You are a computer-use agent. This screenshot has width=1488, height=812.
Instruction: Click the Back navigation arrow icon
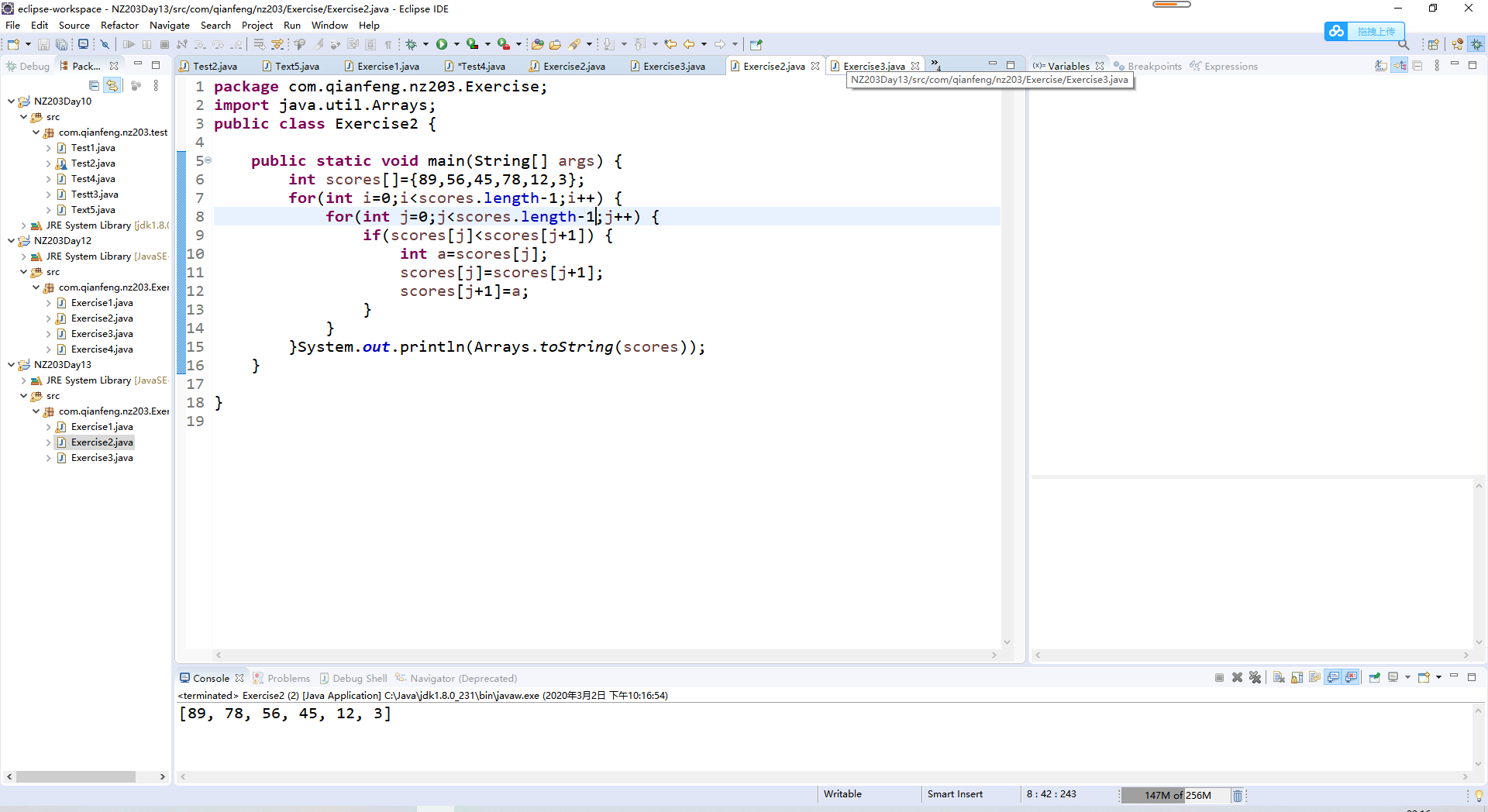[x=689, y=44]
